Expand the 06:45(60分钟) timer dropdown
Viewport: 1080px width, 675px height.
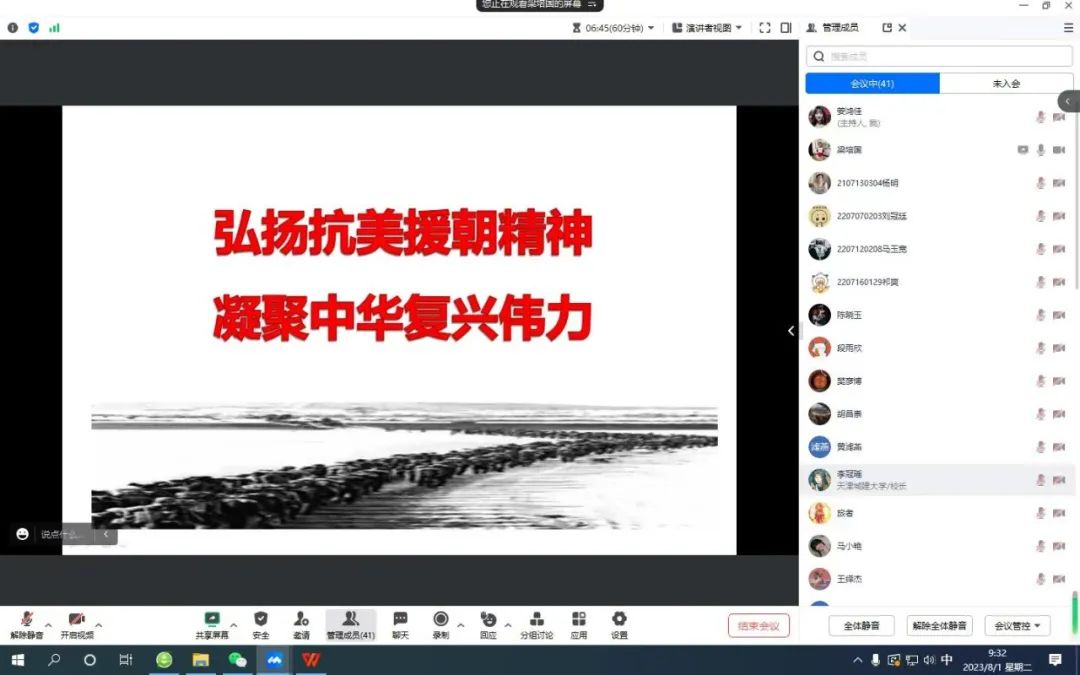click(614, 28)
